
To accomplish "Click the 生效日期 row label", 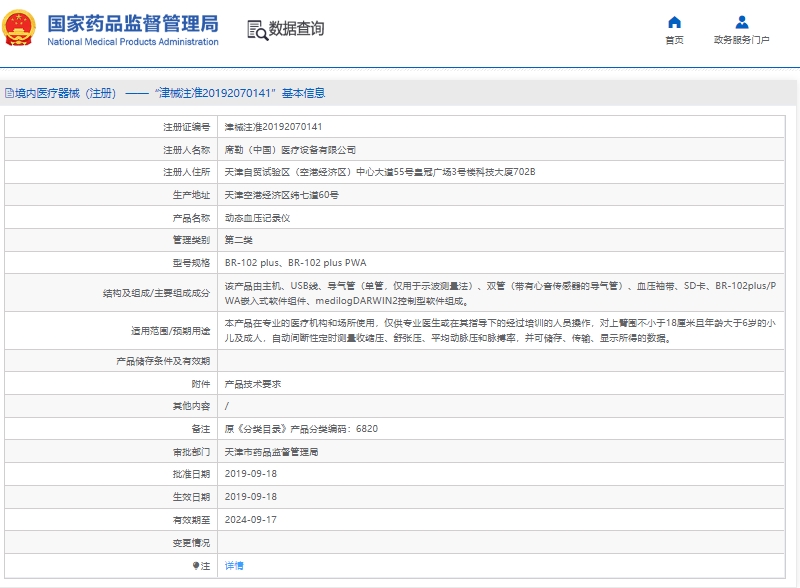I will click(x=191, y=497).
